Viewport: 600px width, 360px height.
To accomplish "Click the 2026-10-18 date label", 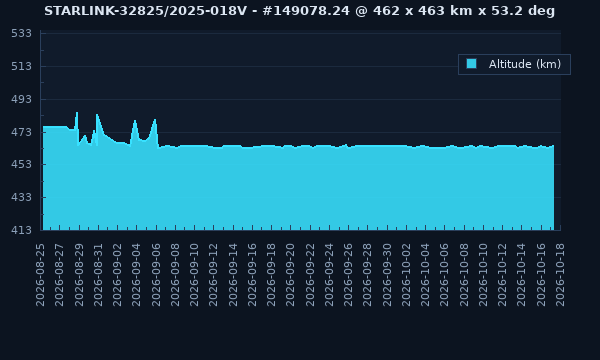I will coord(560,275).
